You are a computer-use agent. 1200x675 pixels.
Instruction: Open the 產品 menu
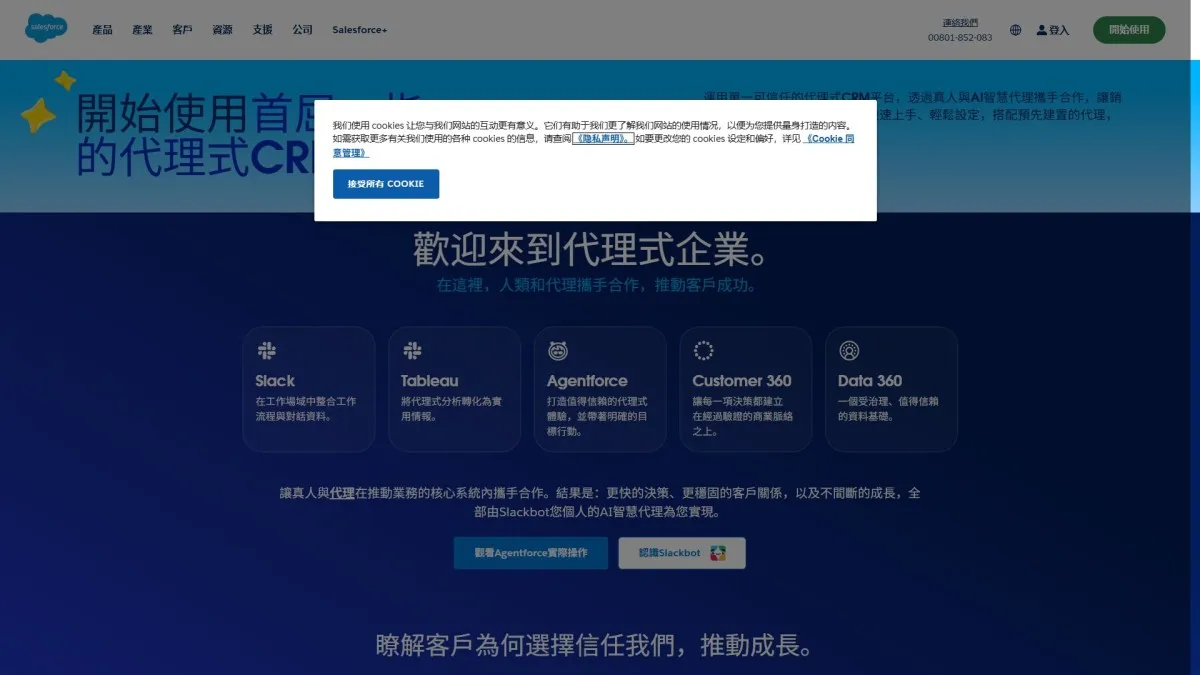pos(102,30)
